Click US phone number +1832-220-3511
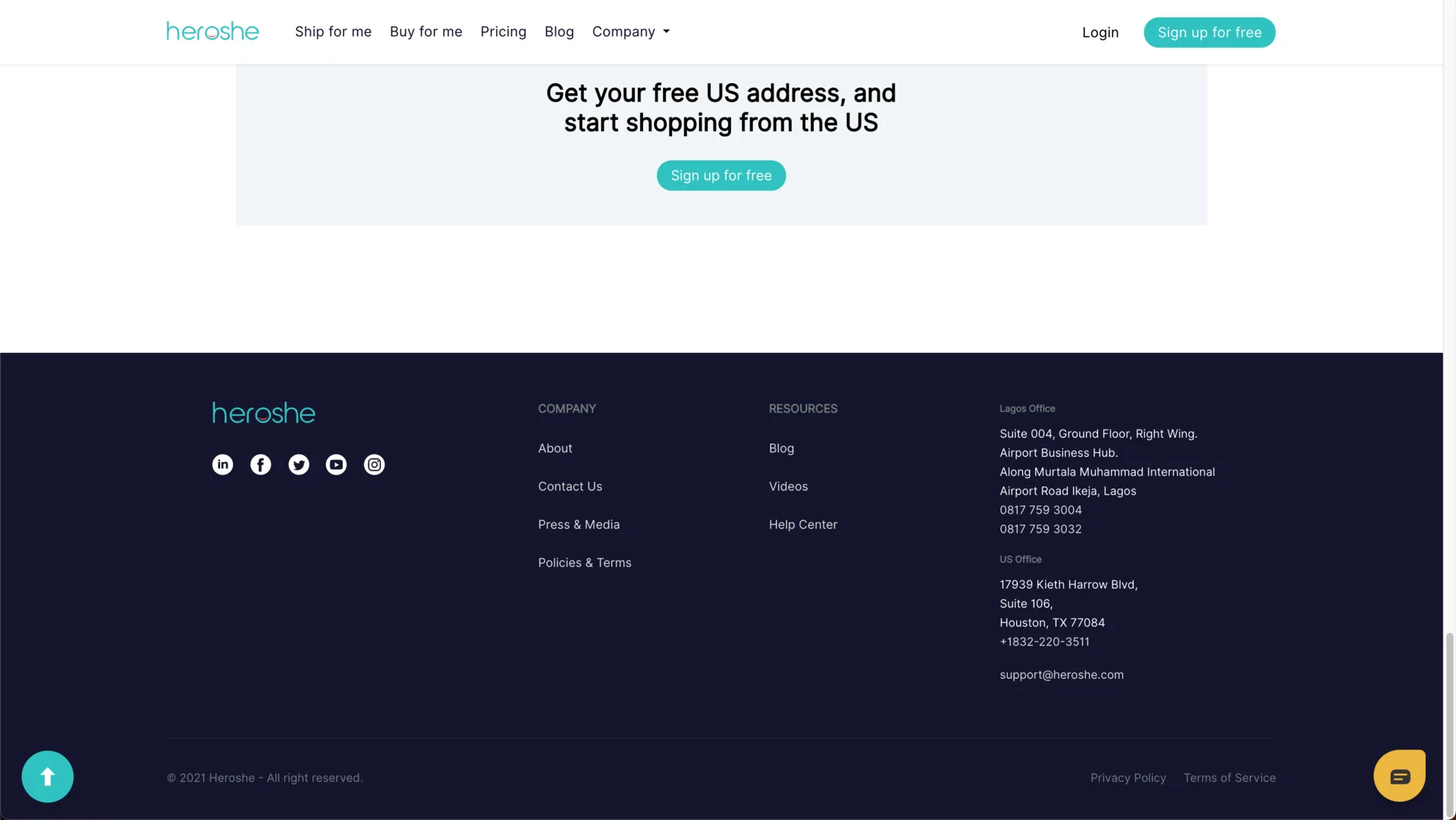 [x=1044, y=642]
